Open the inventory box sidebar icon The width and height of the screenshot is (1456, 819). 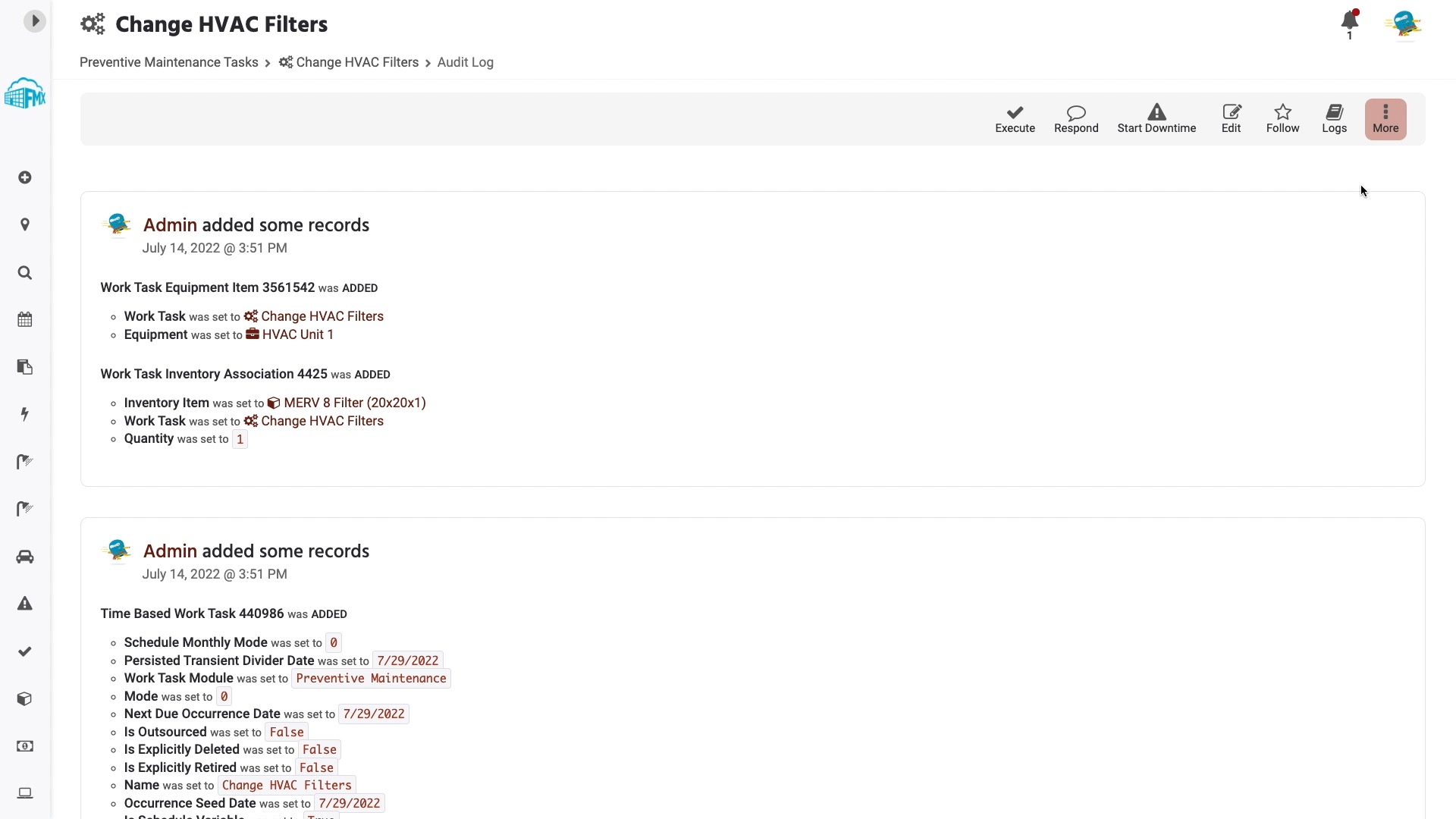pyautogui.click(x=25, y=698)
